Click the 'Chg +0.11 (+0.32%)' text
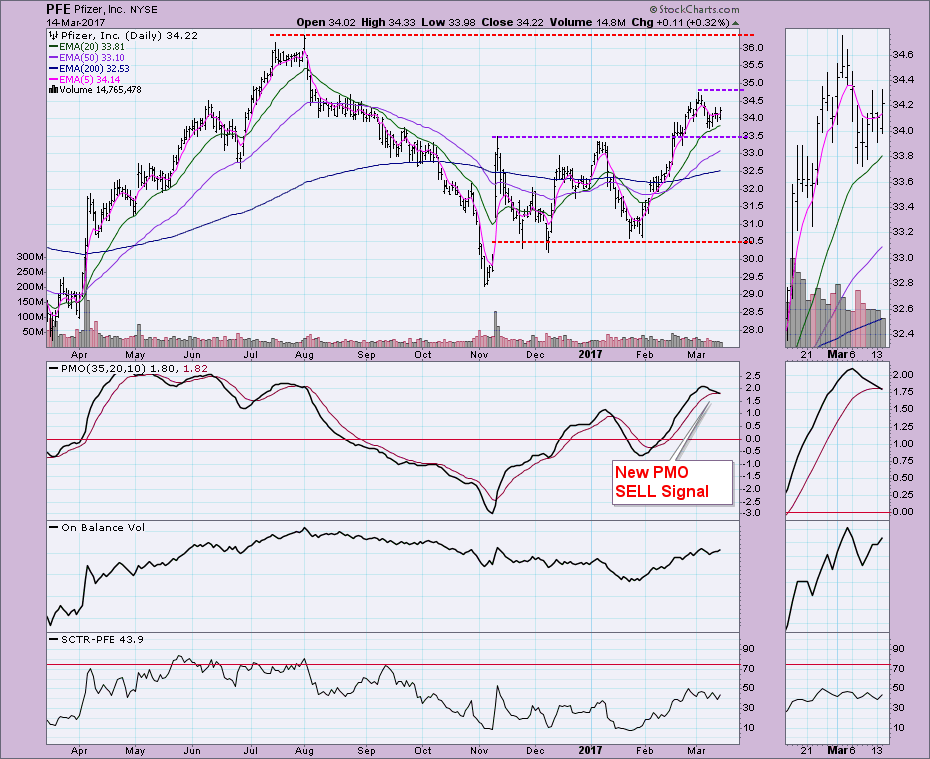 click(680, 23)
